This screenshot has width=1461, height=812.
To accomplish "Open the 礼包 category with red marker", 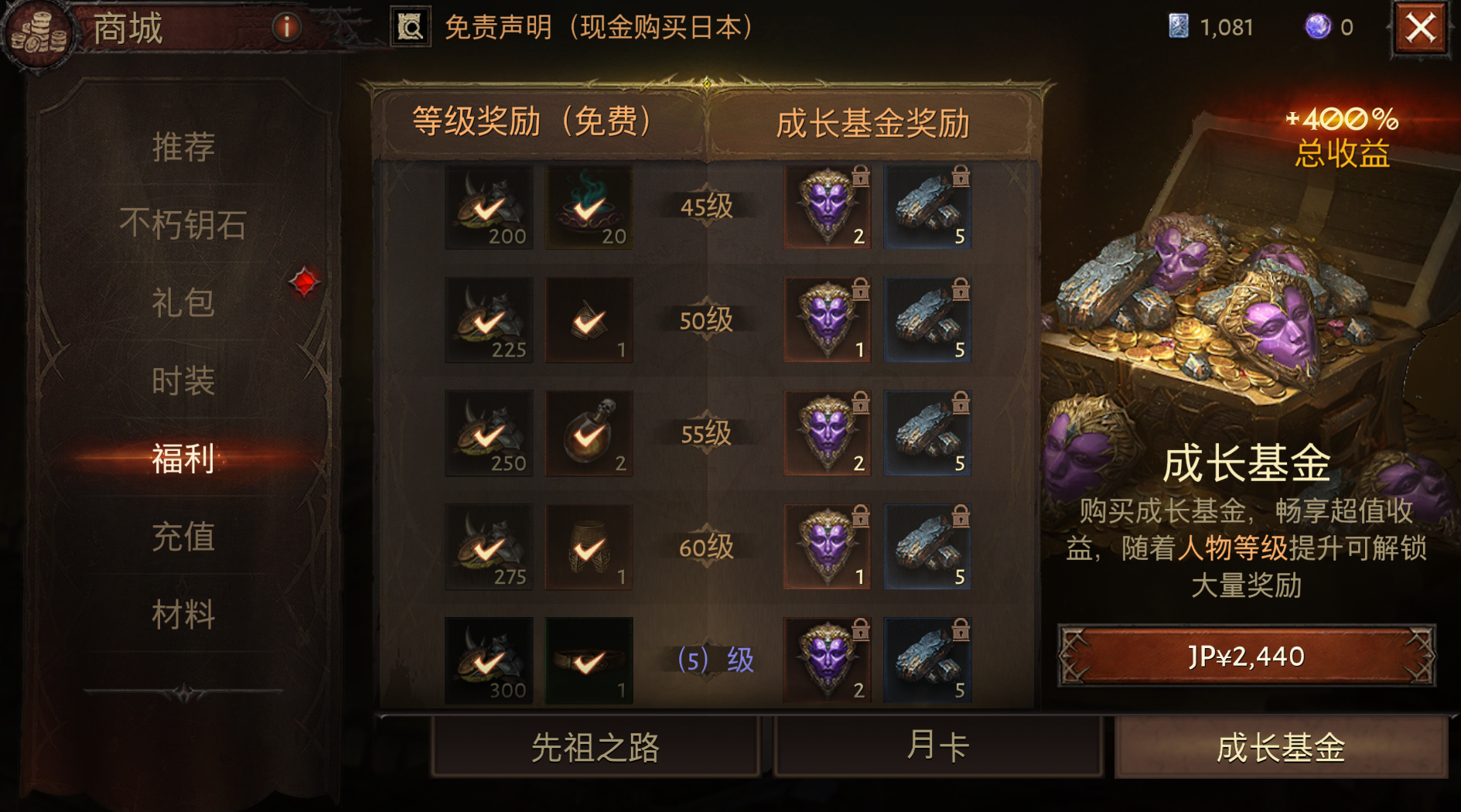I will 183,302.
